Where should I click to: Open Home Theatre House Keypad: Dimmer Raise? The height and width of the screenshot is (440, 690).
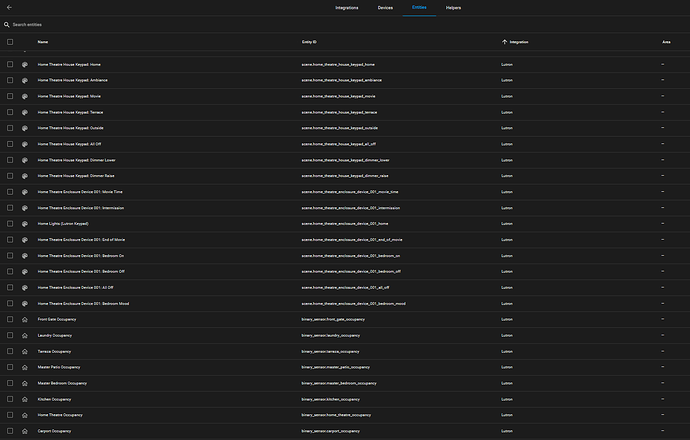(76, 176)
